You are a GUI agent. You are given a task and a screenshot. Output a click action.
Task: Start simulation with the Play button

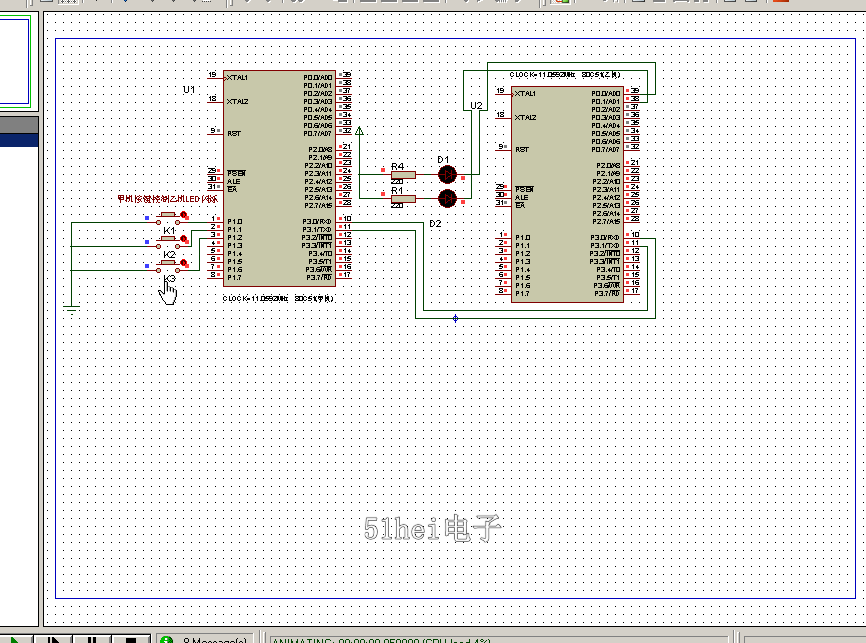tap(15, 640)
